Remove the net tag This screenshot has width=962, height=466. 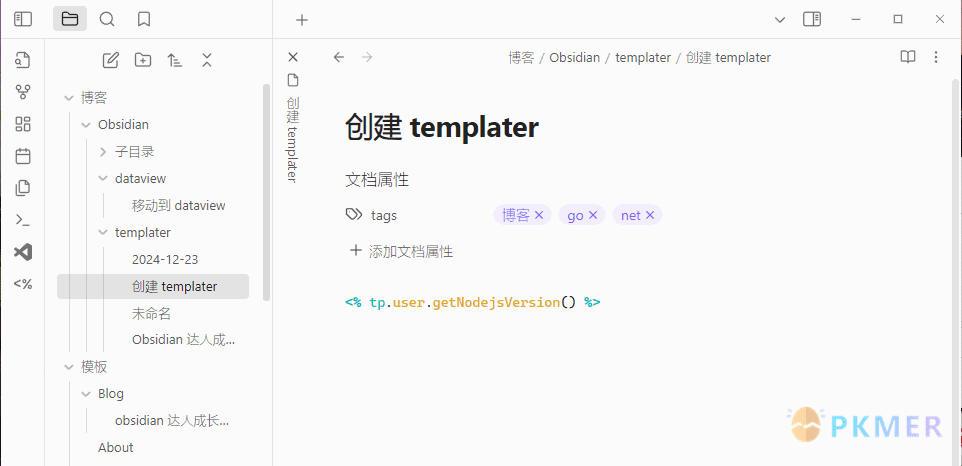(650, 215)
